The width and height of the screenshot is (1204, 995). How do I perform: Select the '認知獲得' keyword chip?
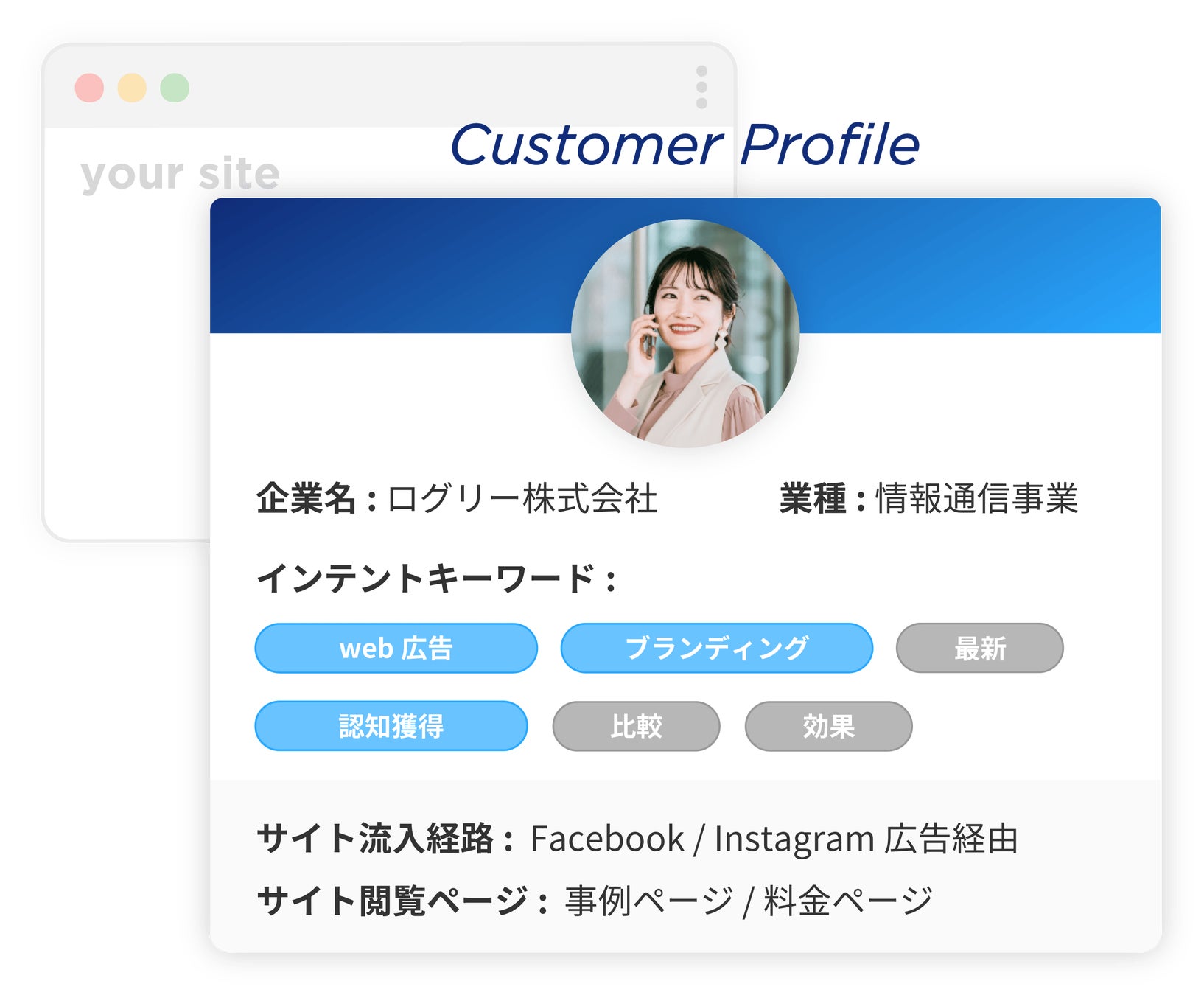pos(391,726)
